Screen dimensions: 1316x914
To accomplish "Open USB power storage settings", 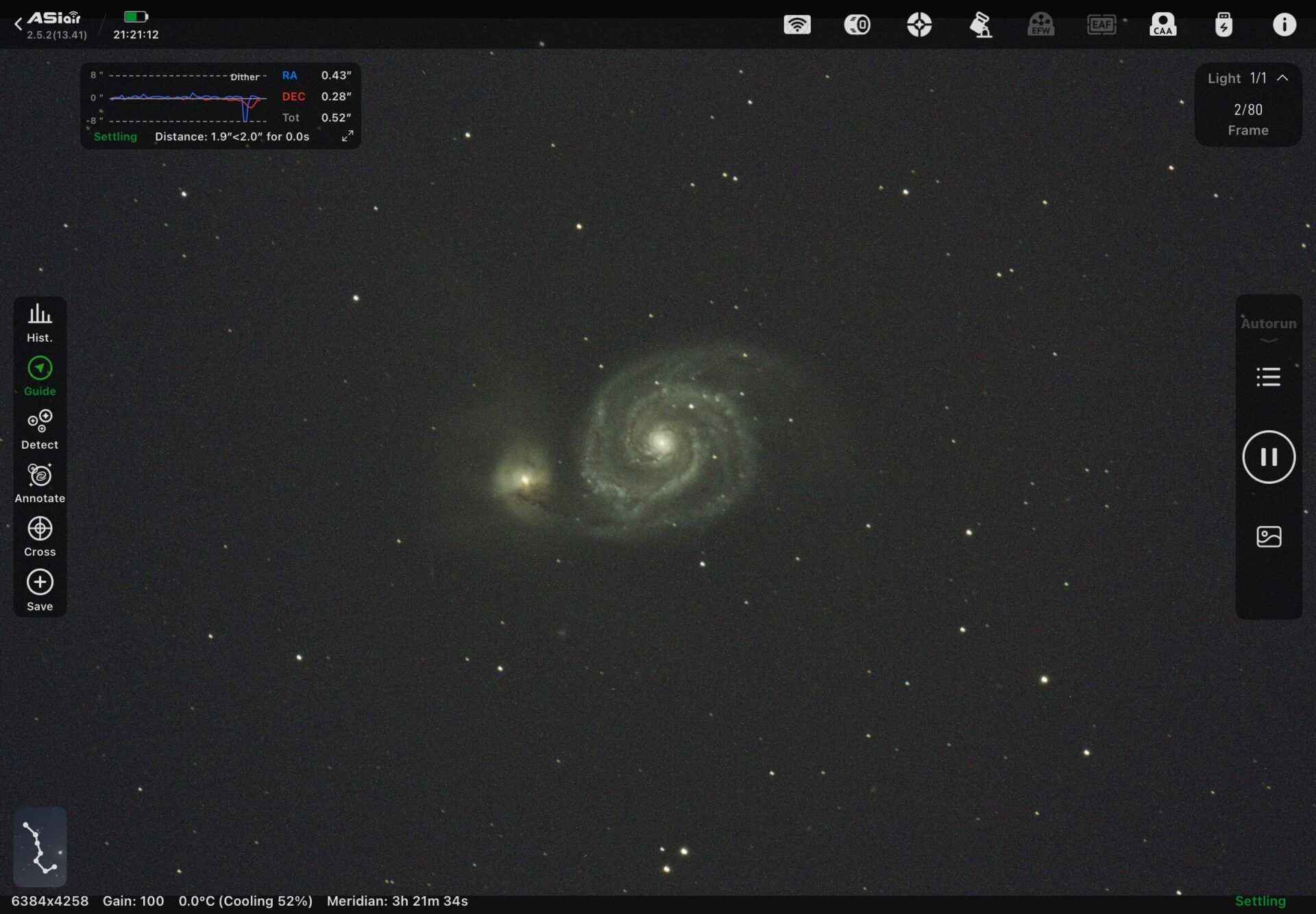I will point(1223,25).
